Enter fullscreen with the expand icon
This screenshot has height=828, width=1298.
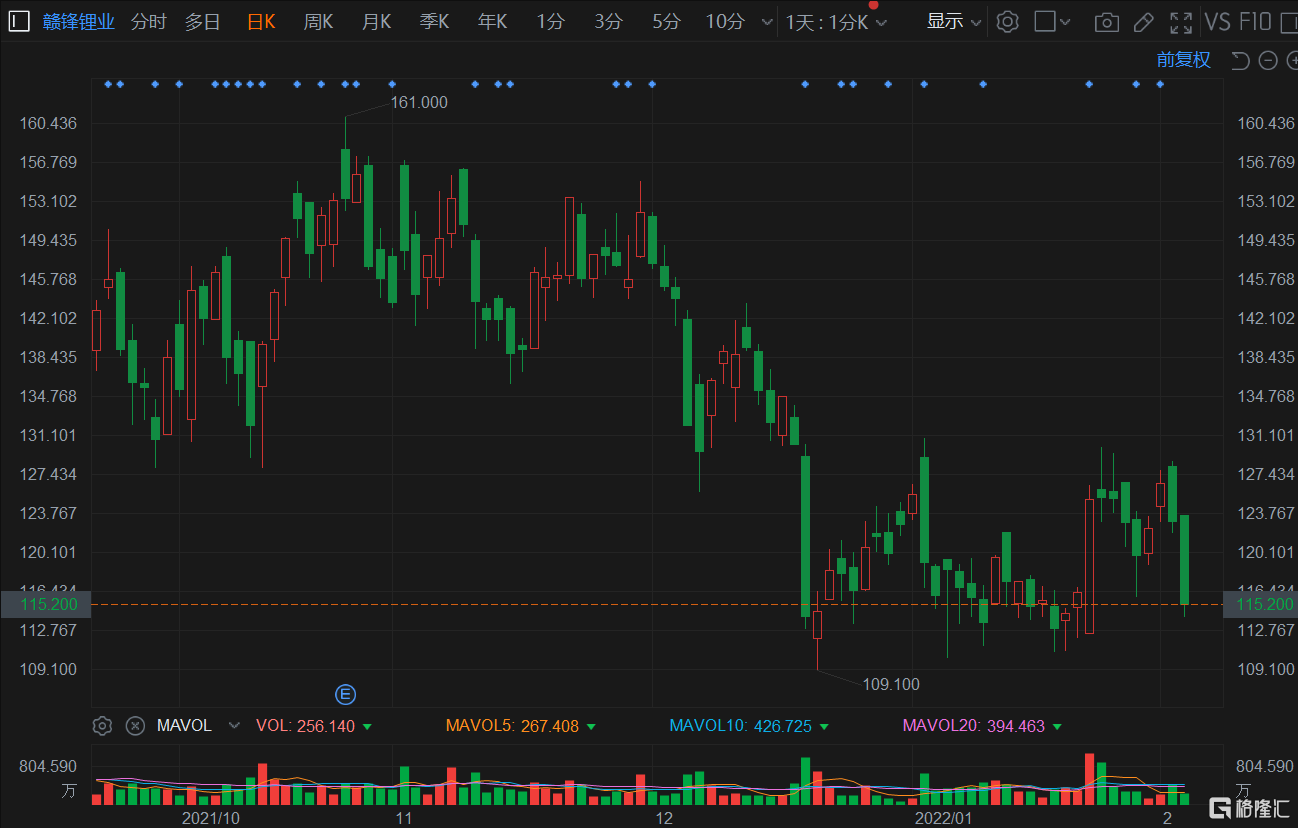click(x=1181, y=22)
